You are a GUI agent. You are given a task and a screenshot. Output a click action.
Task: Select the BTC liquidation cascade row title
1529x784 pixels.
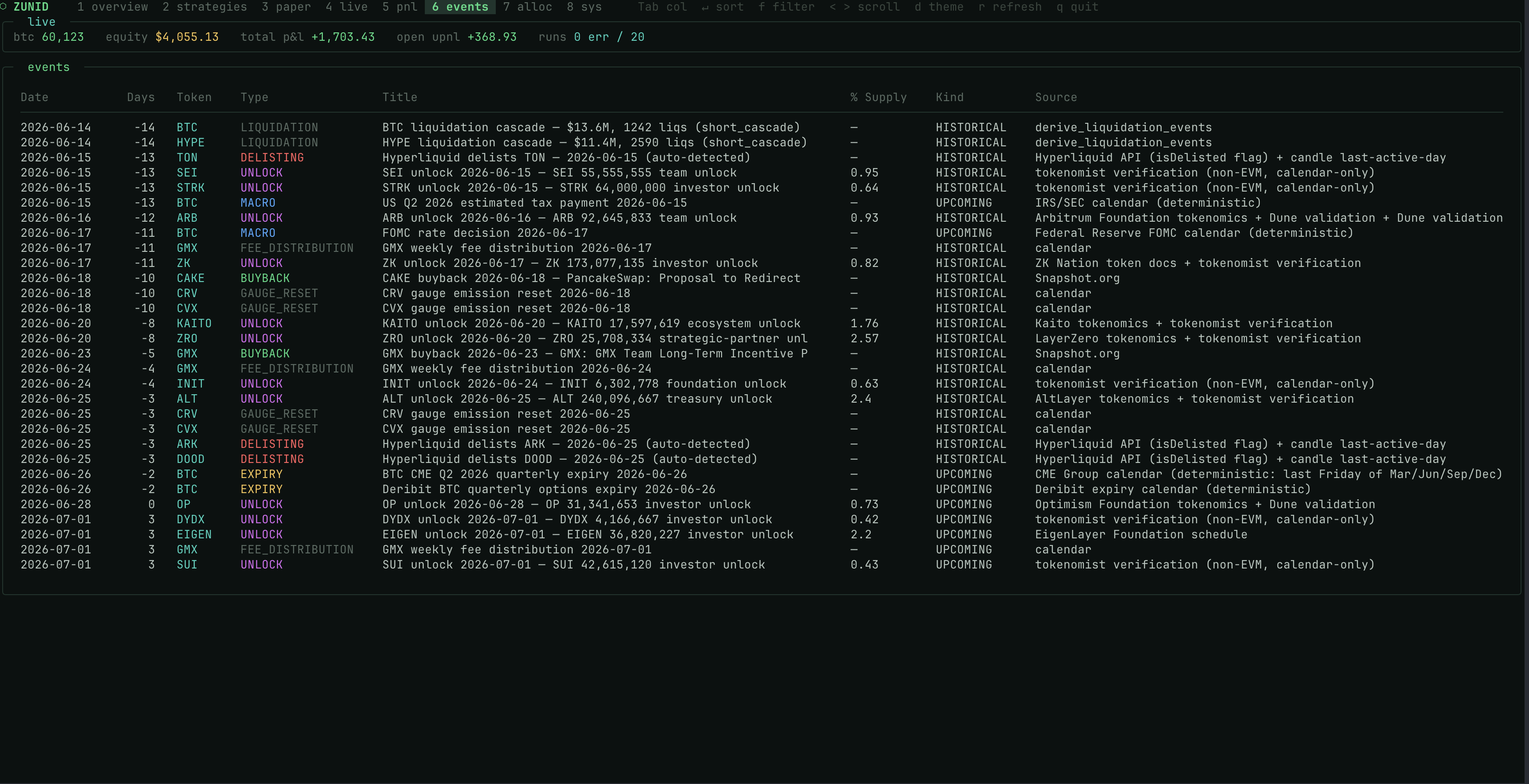click(591, 128)
